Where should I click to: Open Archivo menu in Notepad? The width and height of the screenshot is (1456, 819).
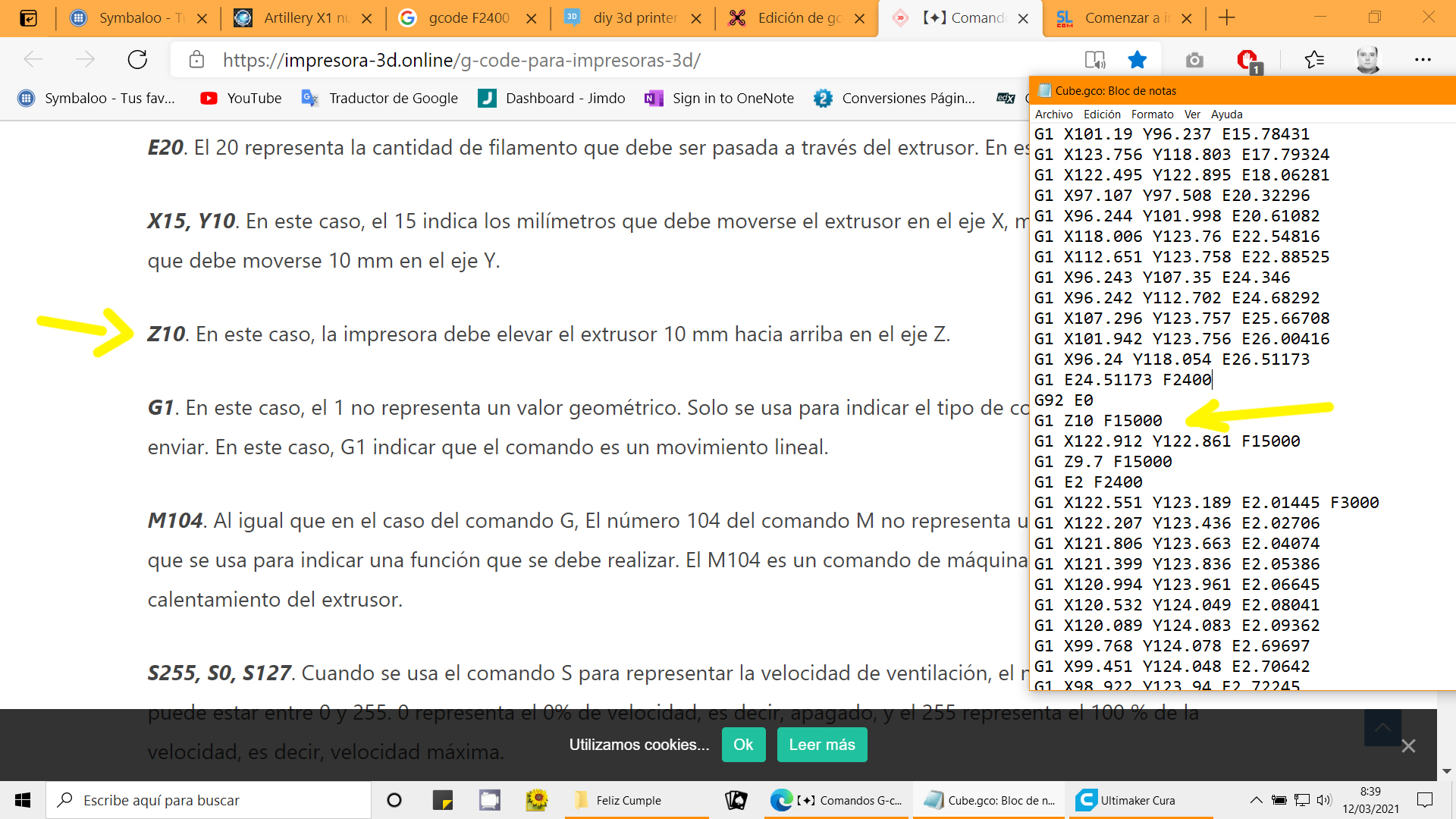pyautogui.click(x=1053, y=115)
